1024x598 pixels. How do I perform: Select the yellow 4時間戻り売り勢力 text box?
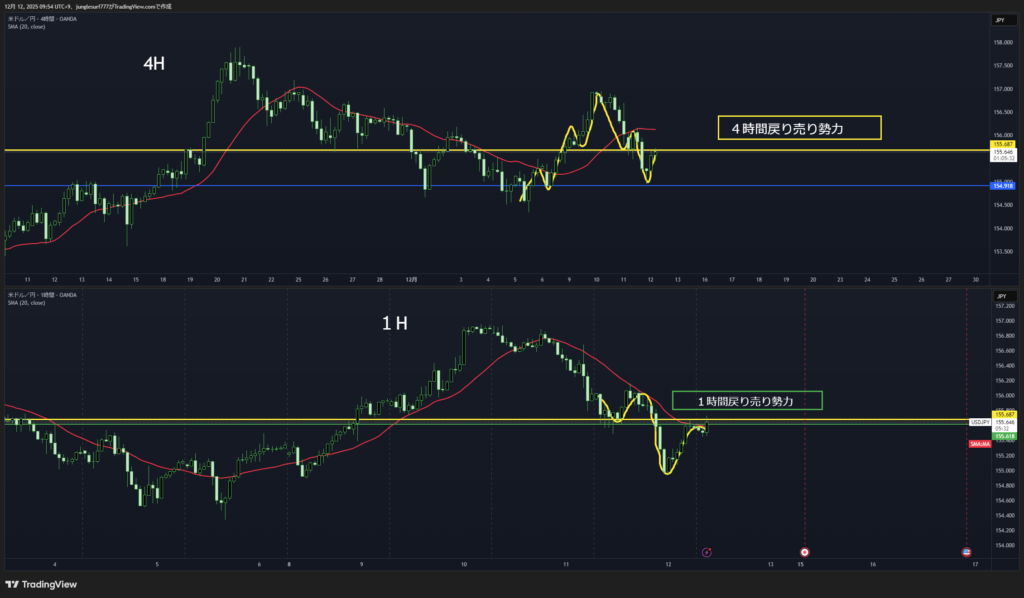point(799,127)
